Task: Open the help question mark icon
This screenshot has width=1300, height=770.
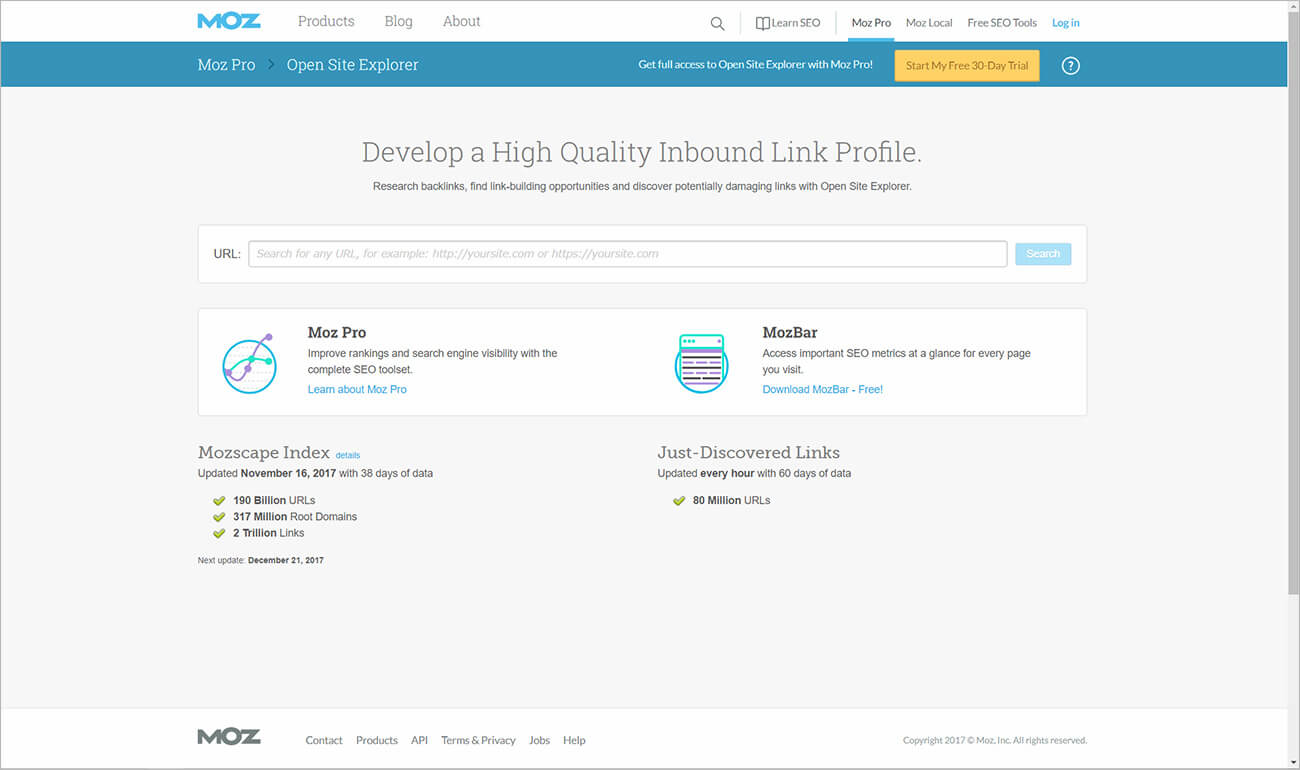Action: tap(1070, 66)
